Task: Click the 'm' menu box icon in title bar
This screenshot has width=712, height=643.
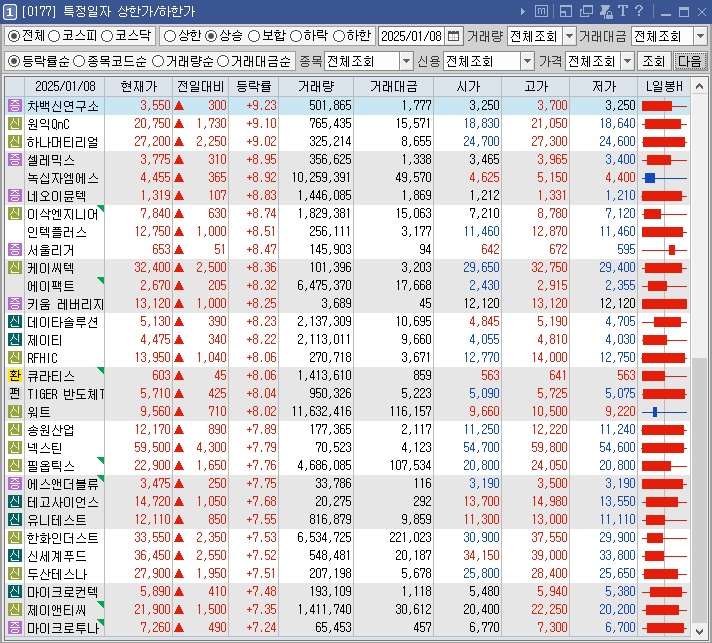Action: 541,11
